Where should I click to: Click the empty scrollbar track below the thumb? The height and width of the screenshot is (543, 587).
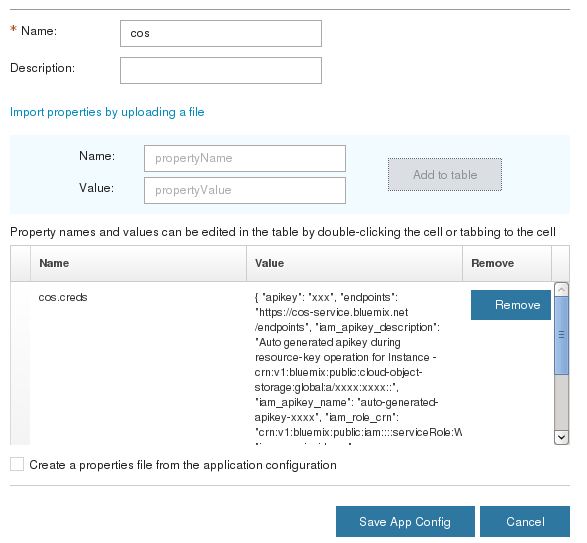561,402
